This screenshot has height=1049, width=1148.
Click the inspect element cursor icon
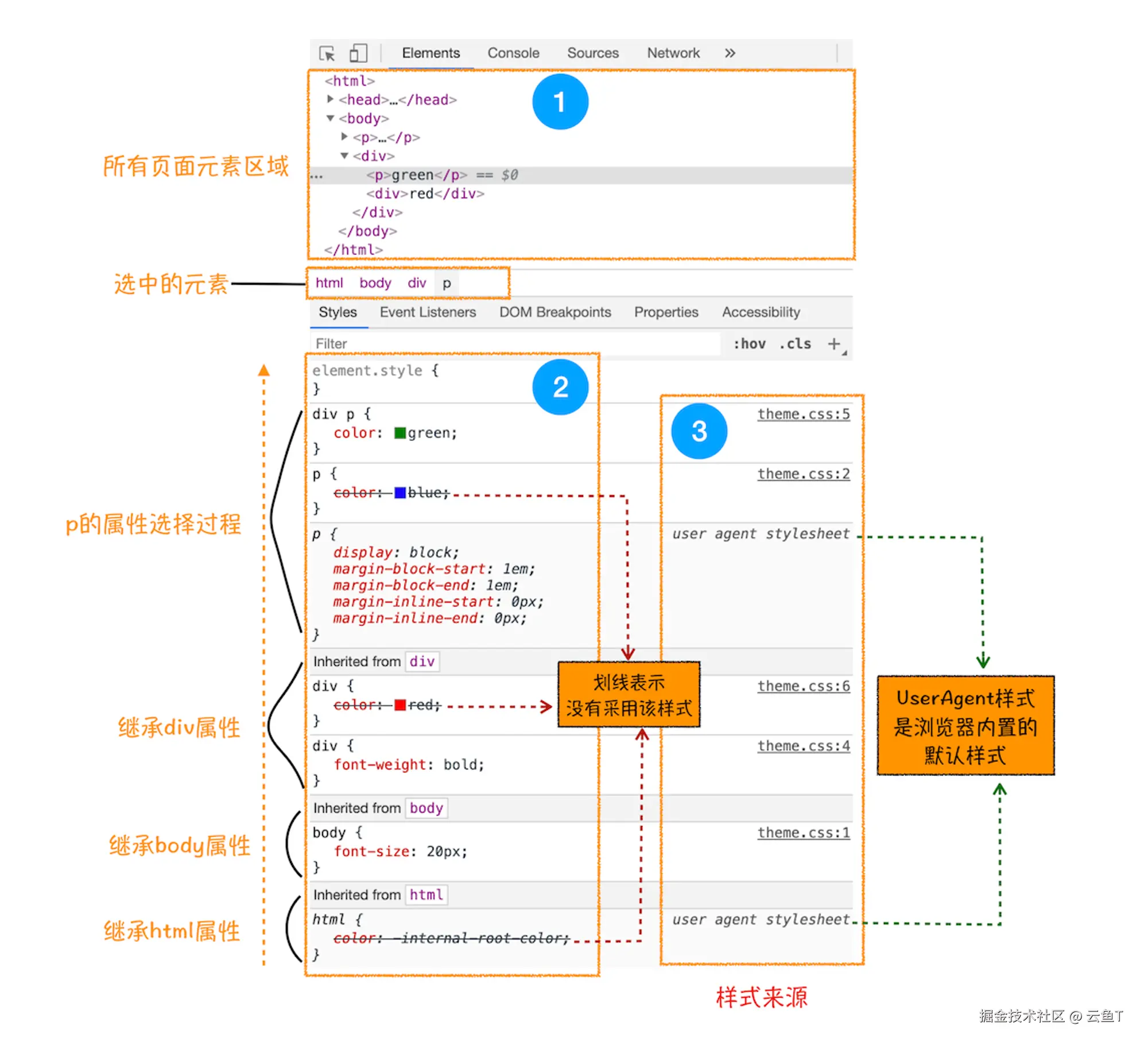(327, 53)
